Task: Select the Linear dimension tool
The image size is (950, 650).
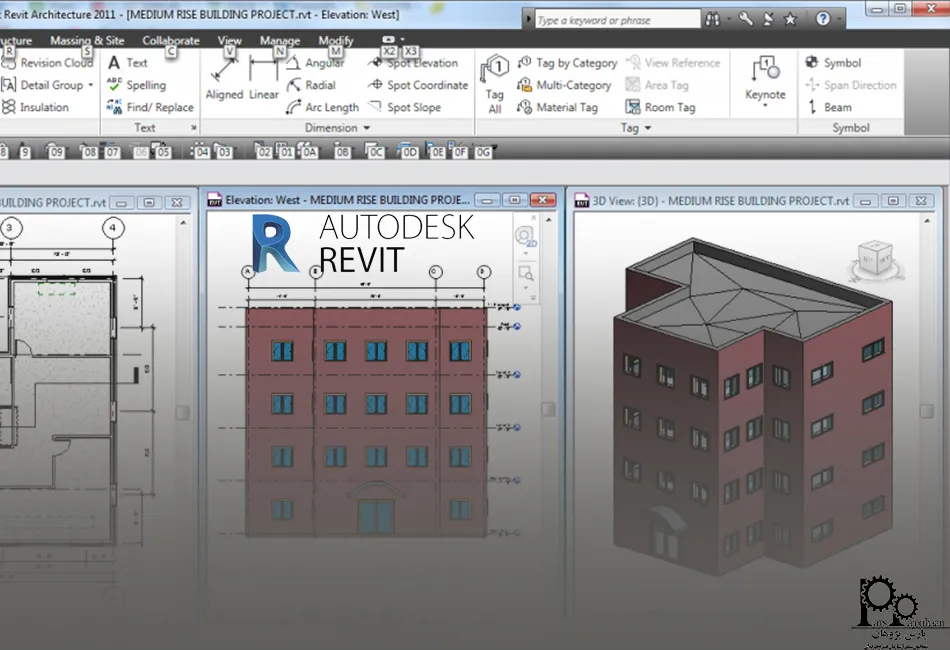Action: (x=264, y=79)
